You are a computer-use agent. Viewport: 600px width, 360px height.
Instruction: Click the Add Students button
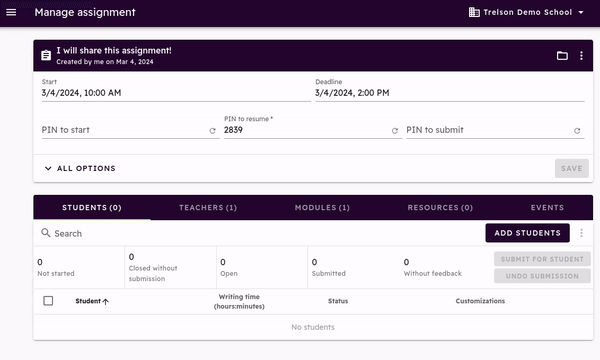[527, 233]
